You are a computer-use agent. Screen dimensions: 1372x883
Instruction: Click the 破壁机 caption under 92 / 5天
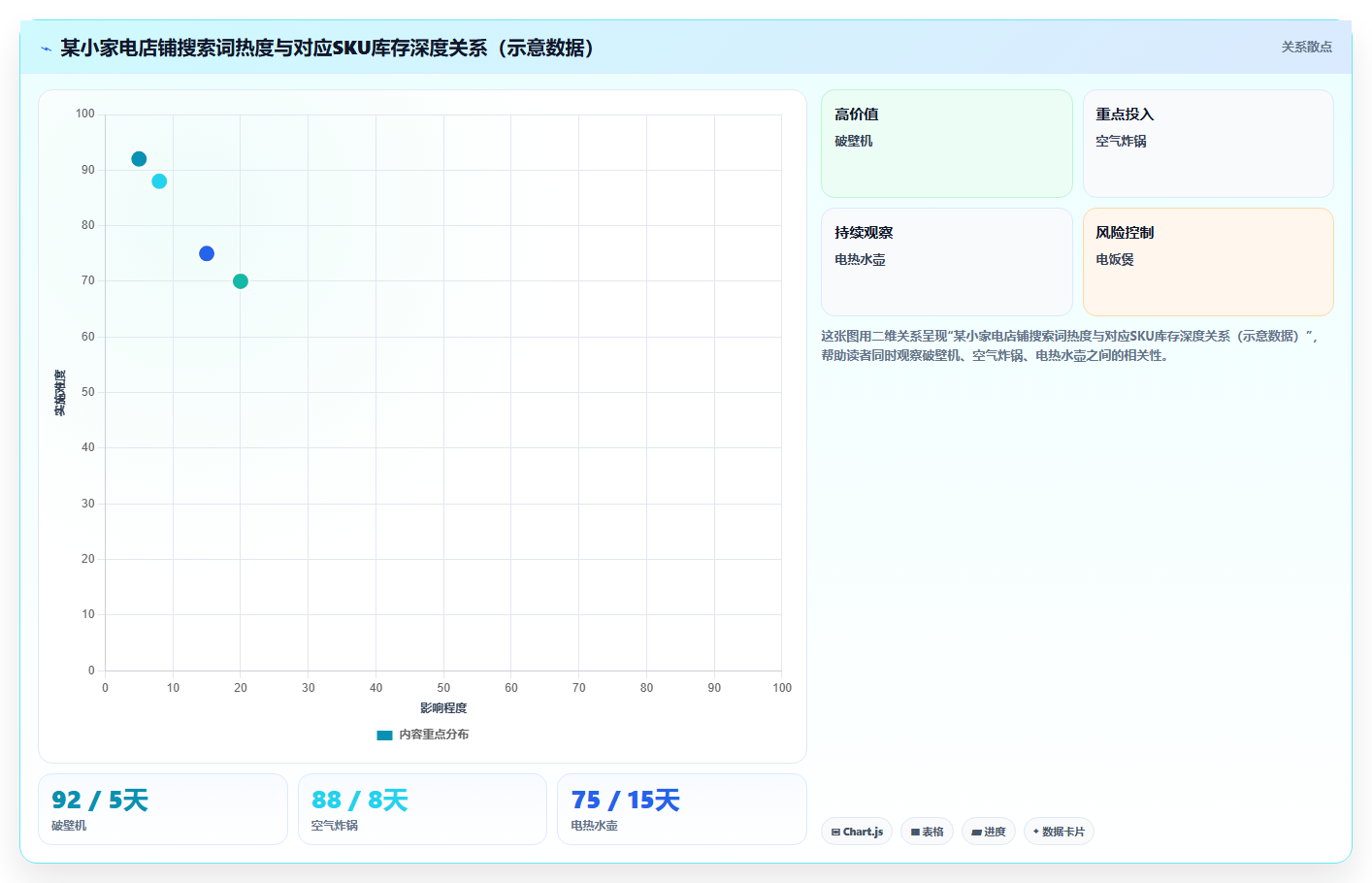69,826
